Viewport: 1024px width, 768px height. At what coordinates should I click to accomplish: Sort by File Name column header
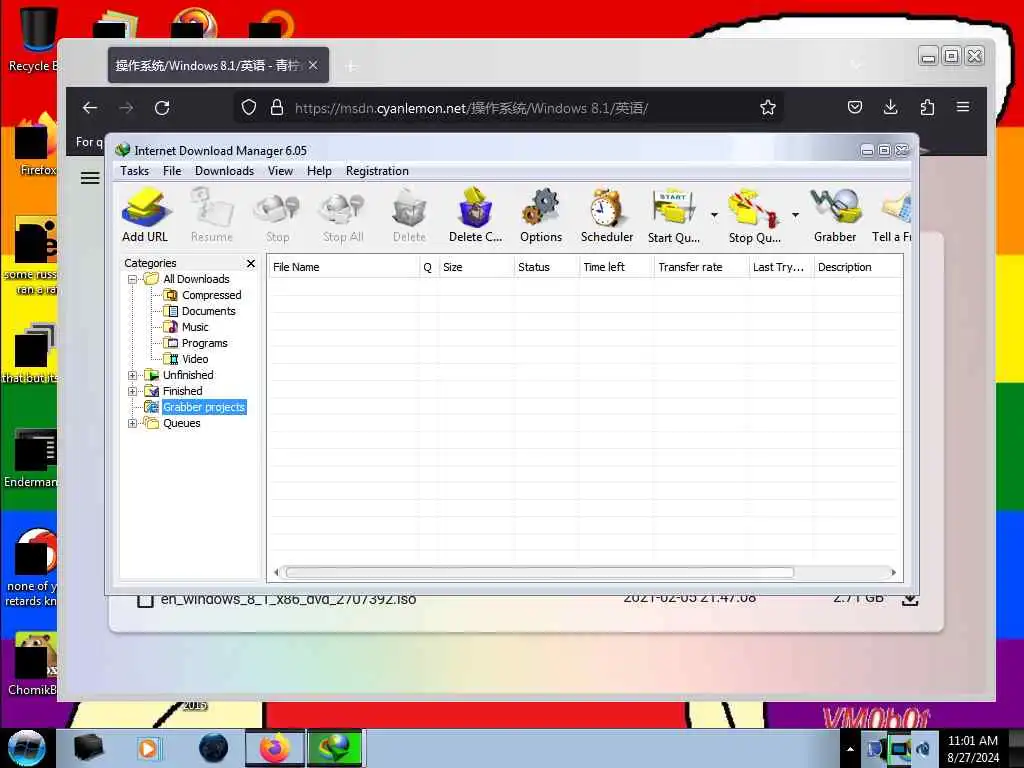[344, 267]
